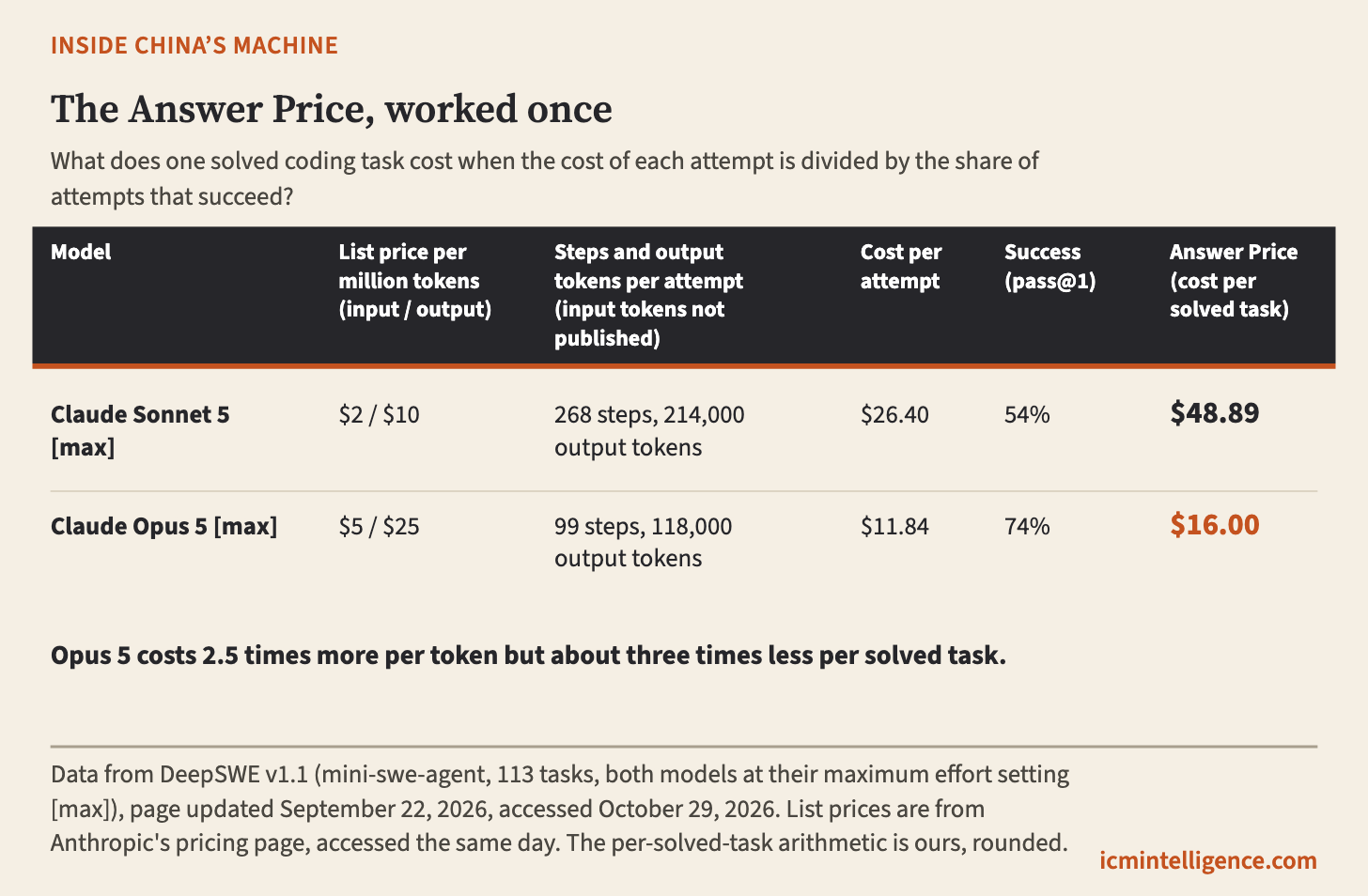This screenshot has height=896, width=1368.
Task: Click the List price per million tokens header
Action: 415,281
